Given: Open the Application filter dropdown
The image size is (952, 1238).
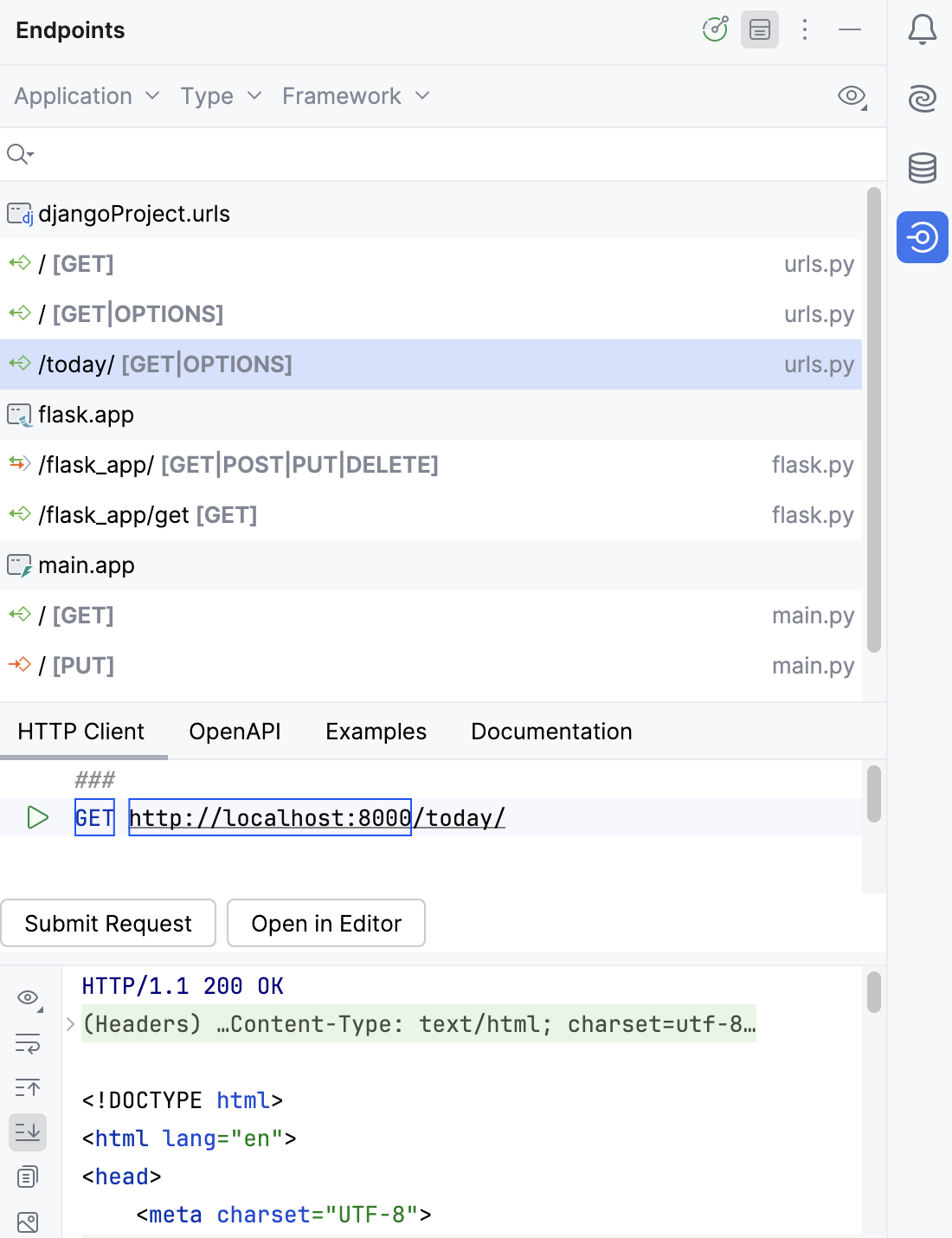Looking at the screenshot, I should click(x=85, y=96).
